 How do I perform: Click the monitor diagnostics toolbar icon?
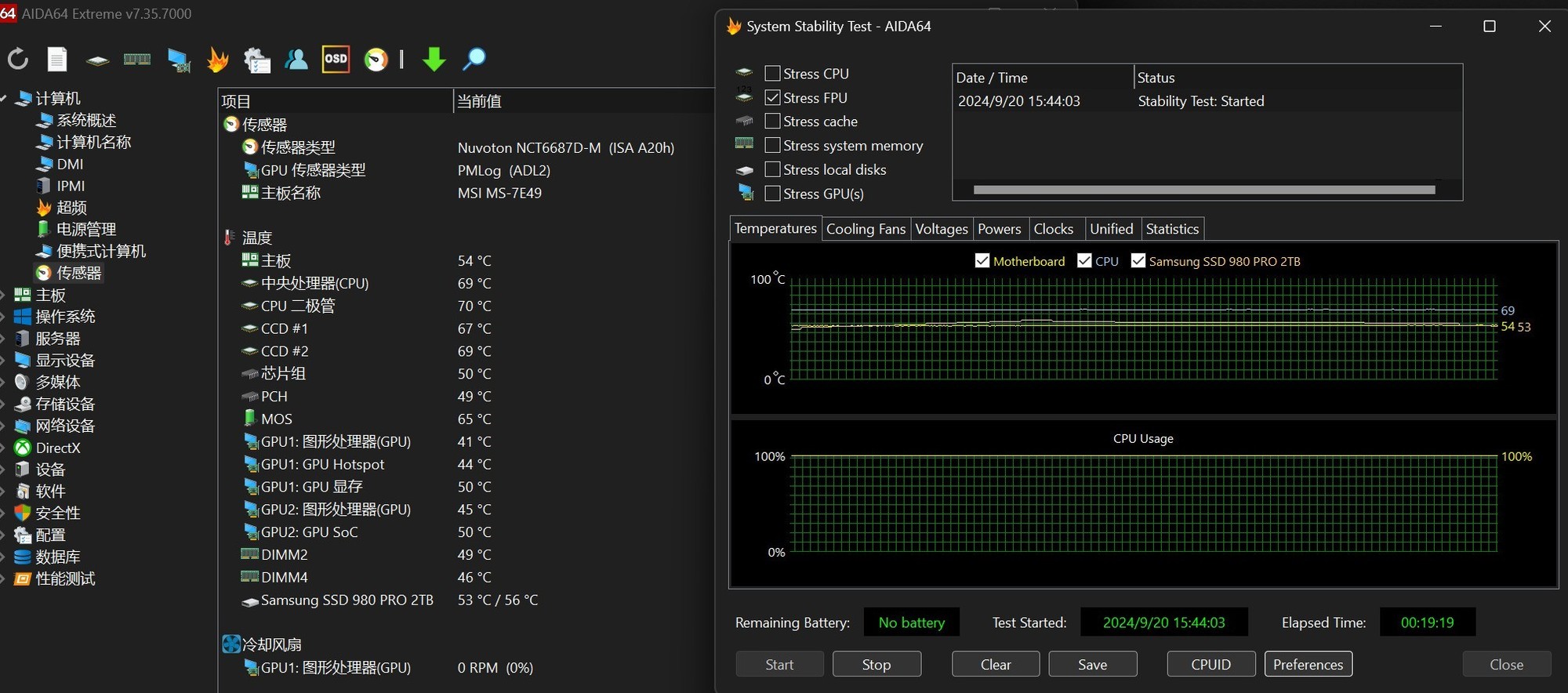coord(179,60)
